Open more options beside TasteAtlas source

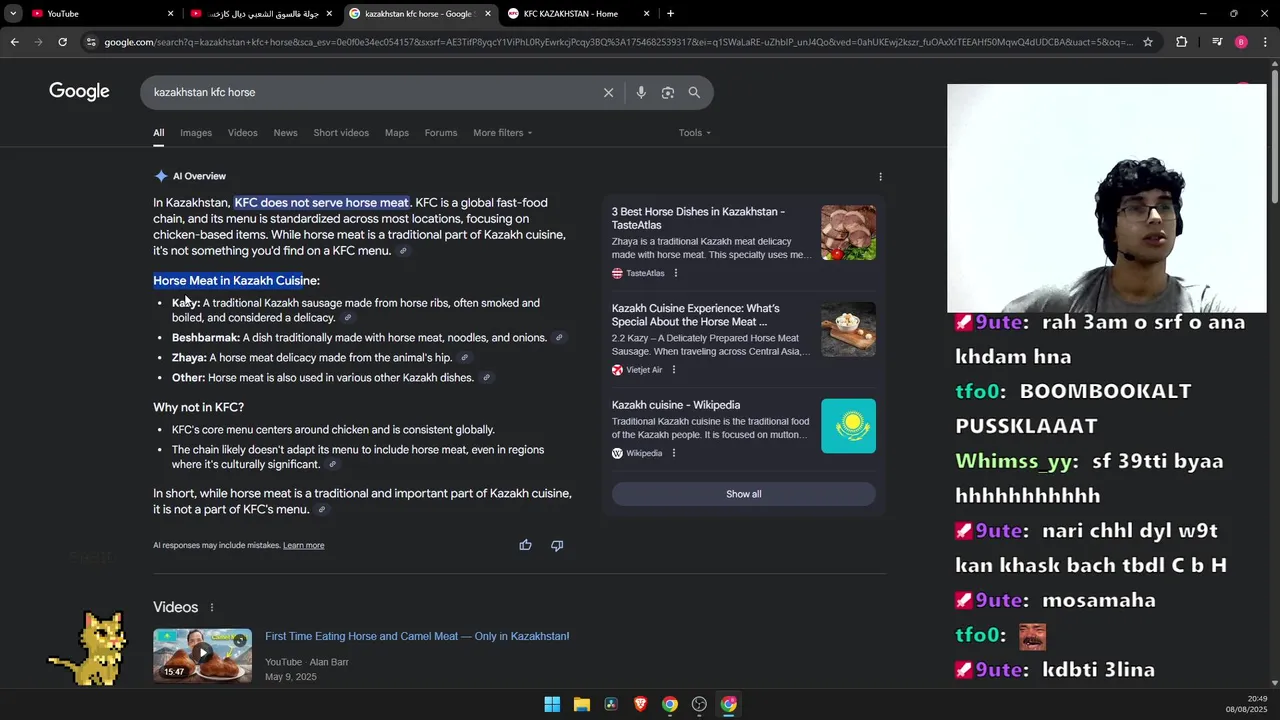tap(676, 273)
